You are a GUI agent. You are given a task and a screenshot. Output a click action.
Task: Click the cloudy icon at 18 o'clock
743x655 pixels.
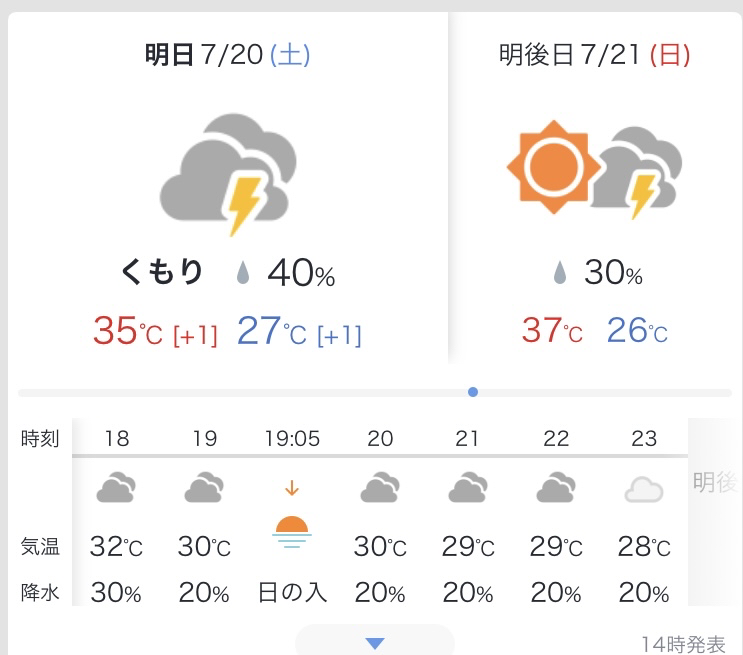(x=116, y=487)
